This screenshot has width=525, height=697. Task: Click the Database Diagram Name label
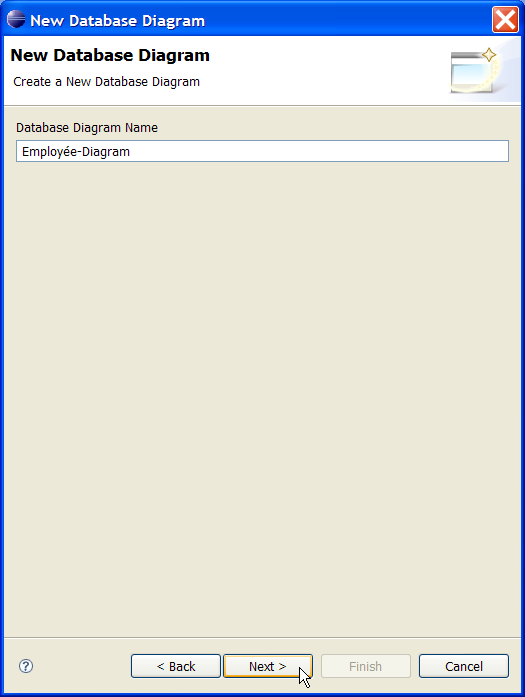click(x=87, y=128)
